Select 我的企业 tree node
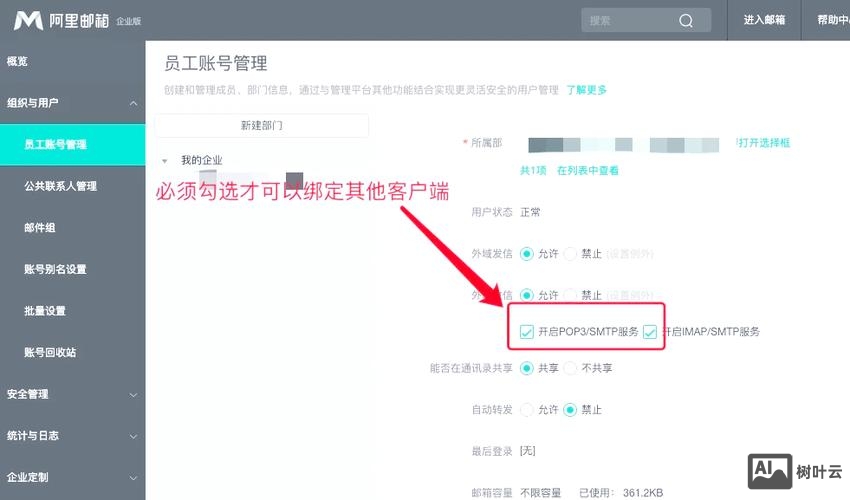This screenshot has width=850, height=500. [x=202, y=161]
